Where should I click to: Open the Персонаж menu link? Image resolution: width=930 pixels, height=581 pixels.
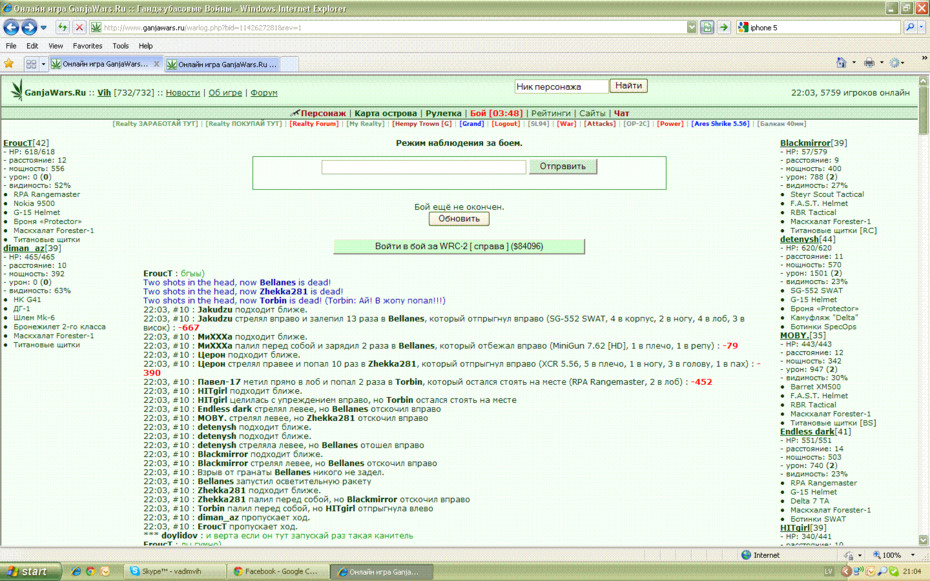tap(323, 113)
